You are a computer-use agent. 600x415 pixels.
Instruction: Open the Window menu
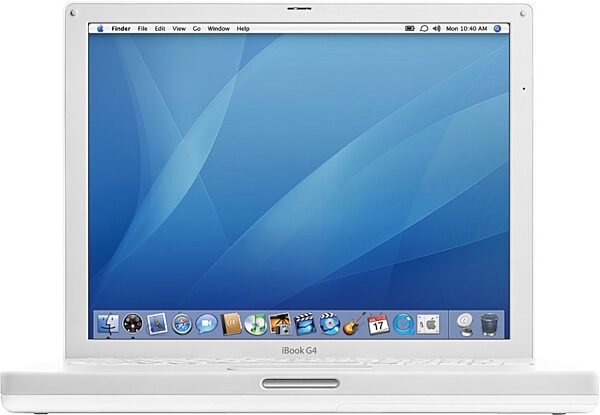[x=218, y=28]
